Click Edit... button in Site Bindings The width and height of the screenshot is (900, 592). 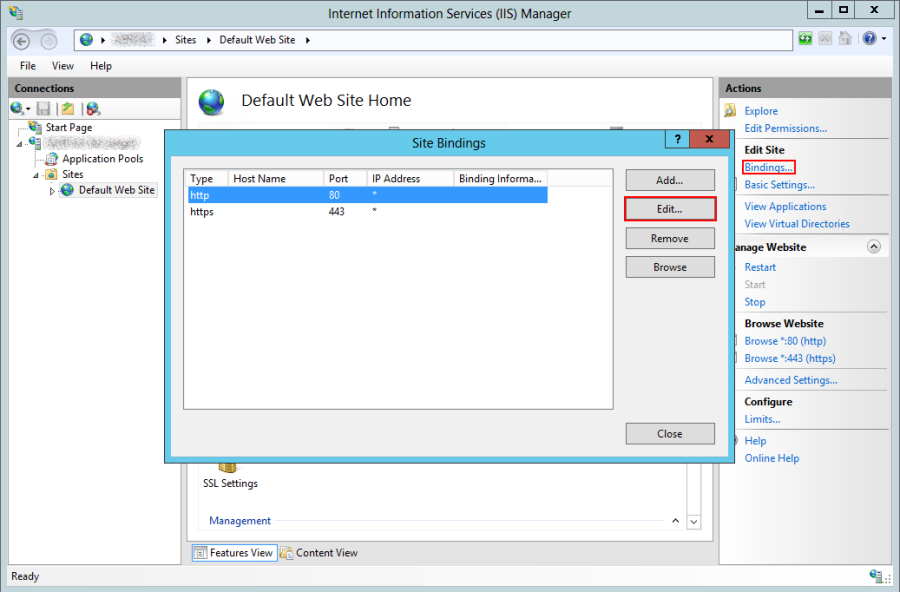[x=670, y=209]
